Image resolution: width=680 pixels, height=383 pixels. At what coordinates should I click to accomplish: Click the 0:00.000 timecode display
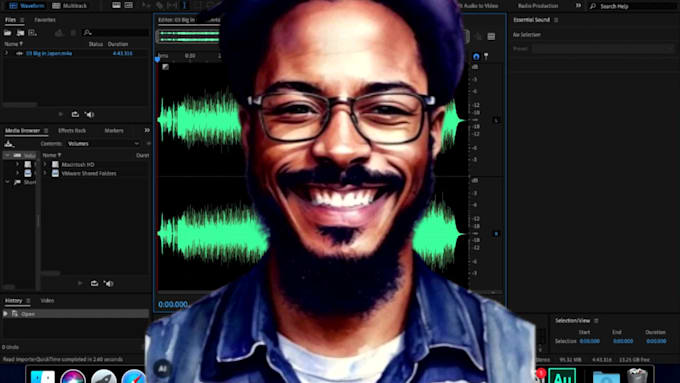tap(173, 304)
